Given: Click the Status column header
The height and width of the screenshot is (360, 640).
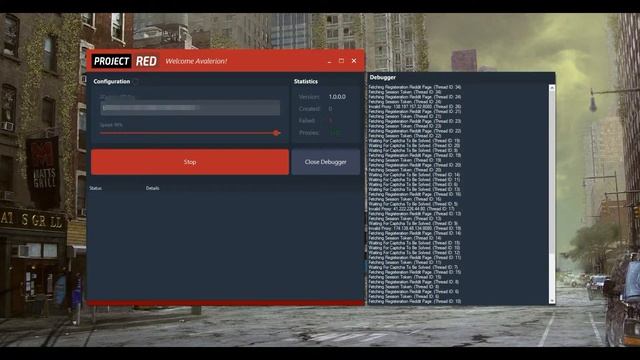Looking at the screenshot, I should click(96, 188).
